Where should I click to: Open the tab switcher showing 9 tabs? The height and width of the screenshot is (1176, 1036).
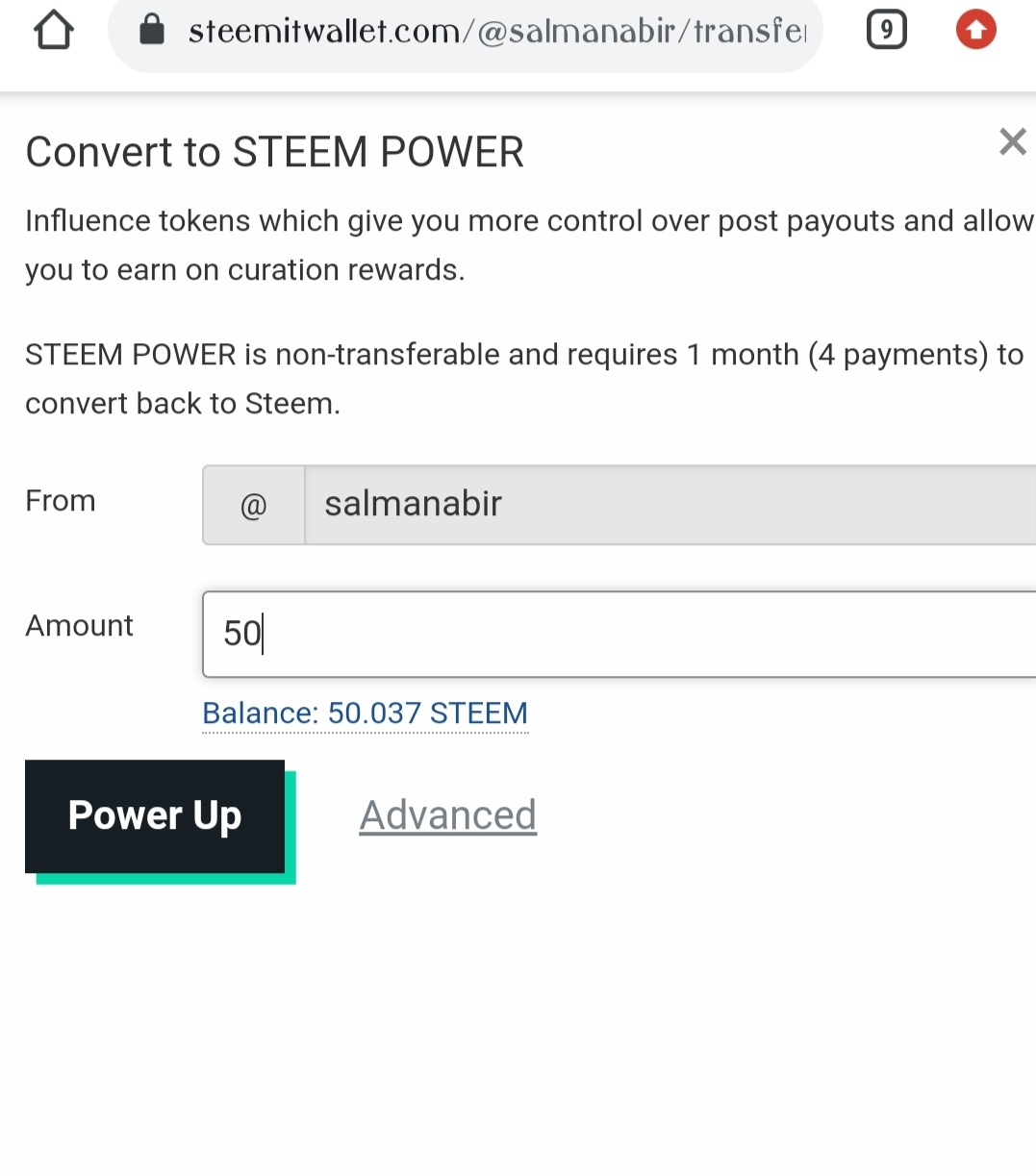(886, 31)
